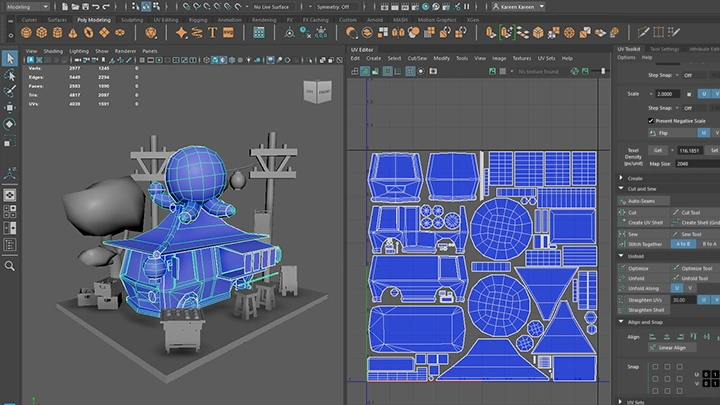Open the Cut/Sew menu in UV Editor
The height and width of the screenshot is (405, 720).
[x=417, y=58]
